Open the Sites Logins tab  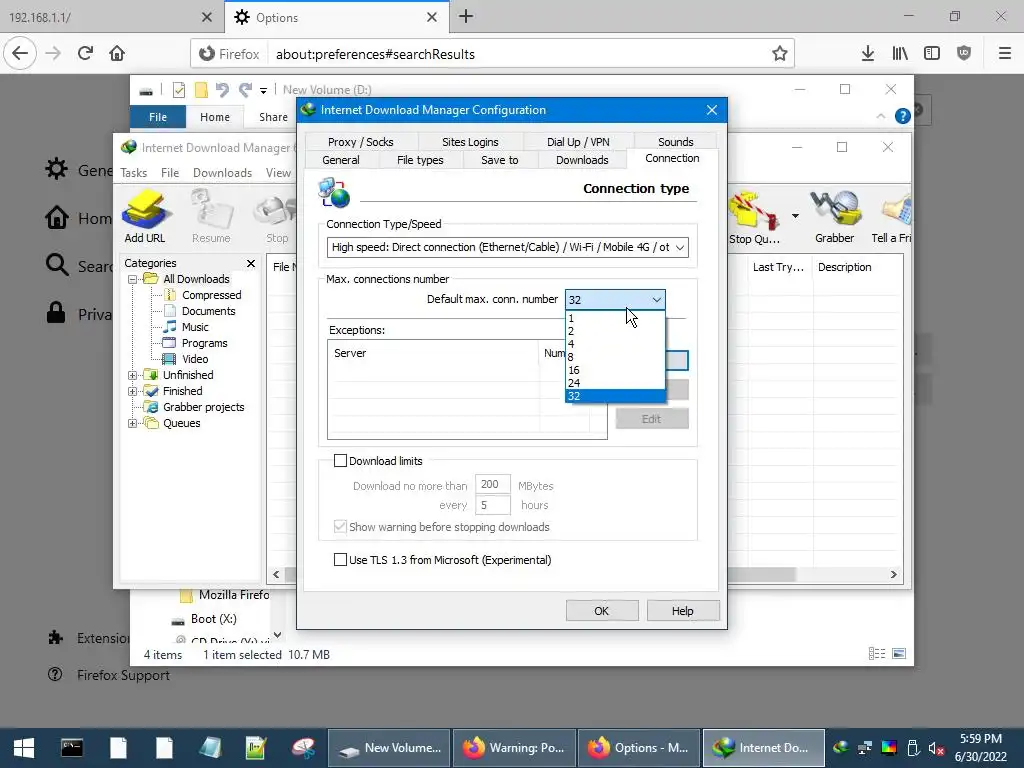[x=470, y=142]
